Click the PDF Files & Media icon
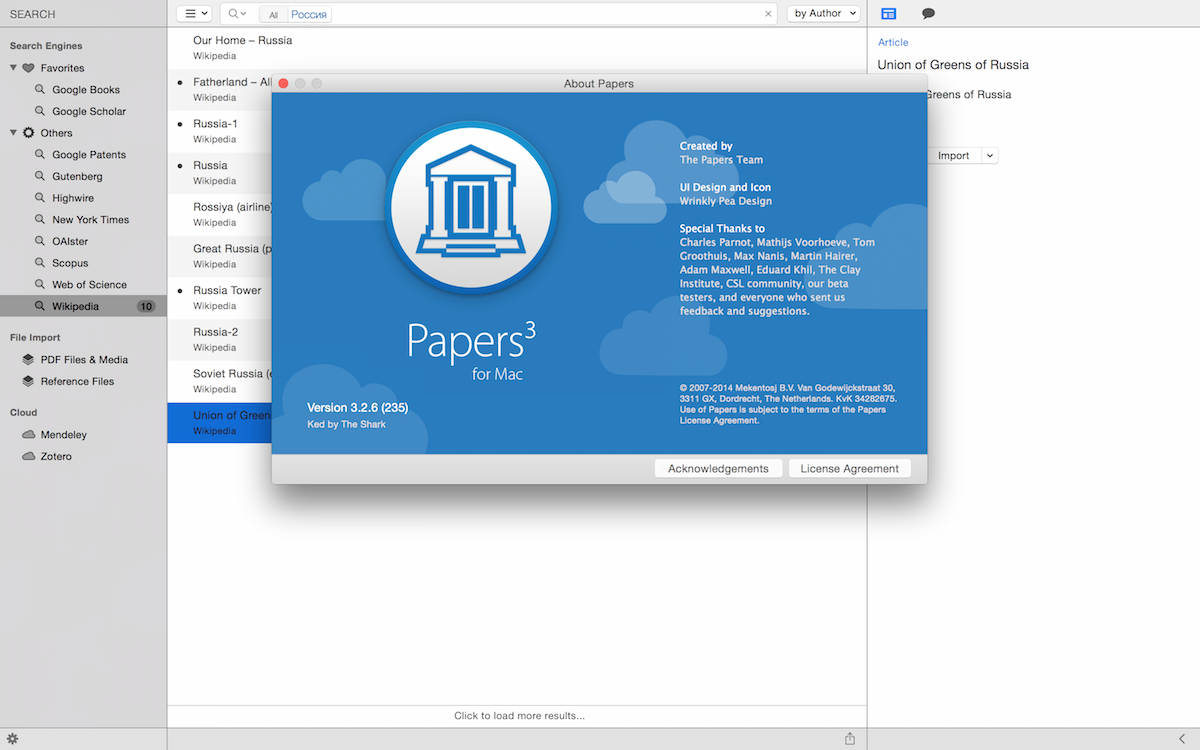Viewport: 1200px width, 750px height. coord(28,360)
